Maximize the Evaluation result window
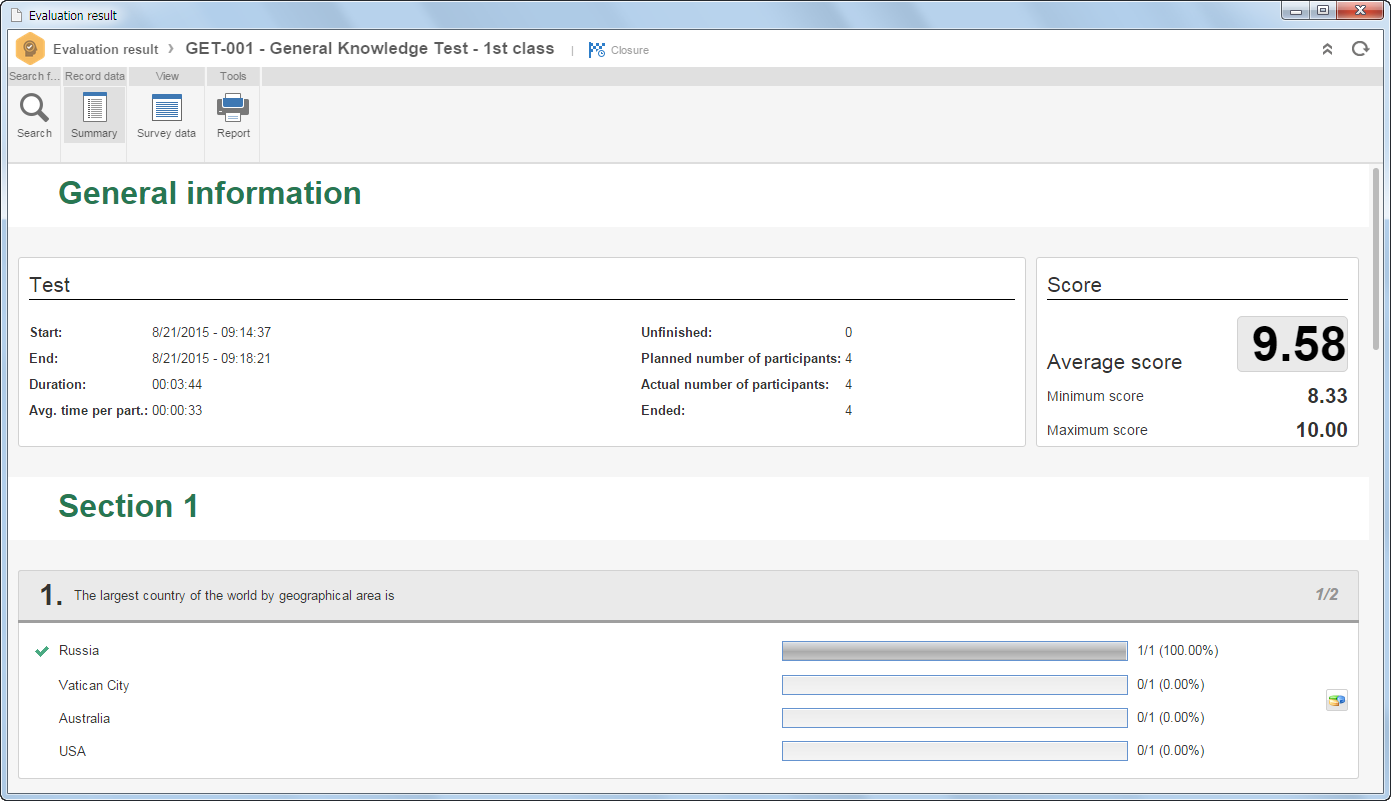Viewport: 1391px width, 801px height. point(1323,10)
